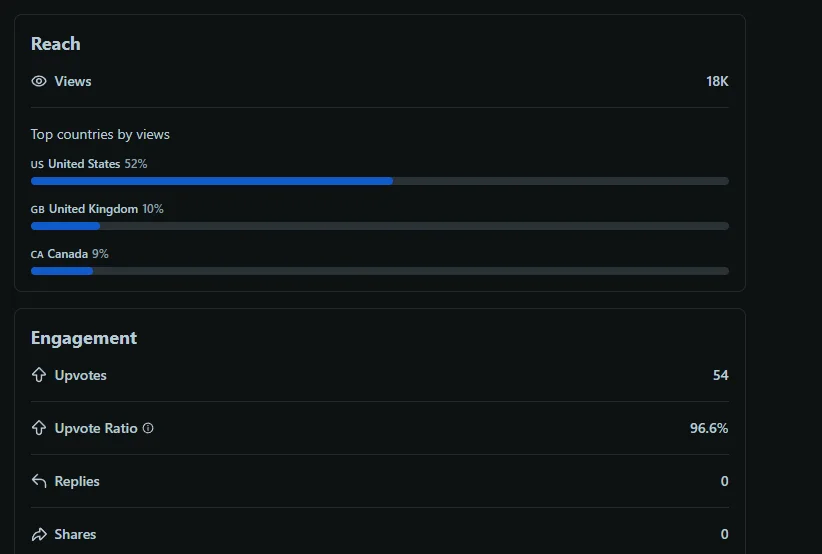This screenshot has height=554, width=822.
Task: Click the Shares row label
Action: pos(76,534)
